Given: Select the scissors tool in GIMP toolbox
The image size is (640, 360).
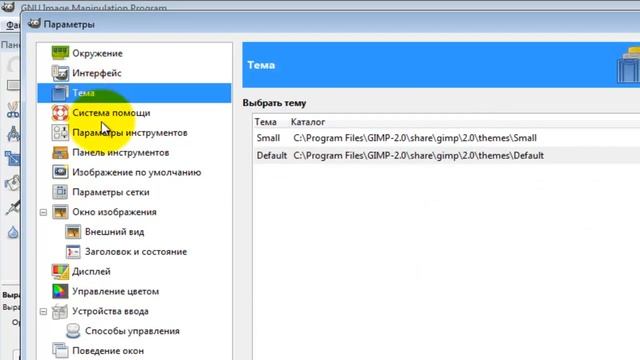Looking at the screenshot, I should coord(13,110).
